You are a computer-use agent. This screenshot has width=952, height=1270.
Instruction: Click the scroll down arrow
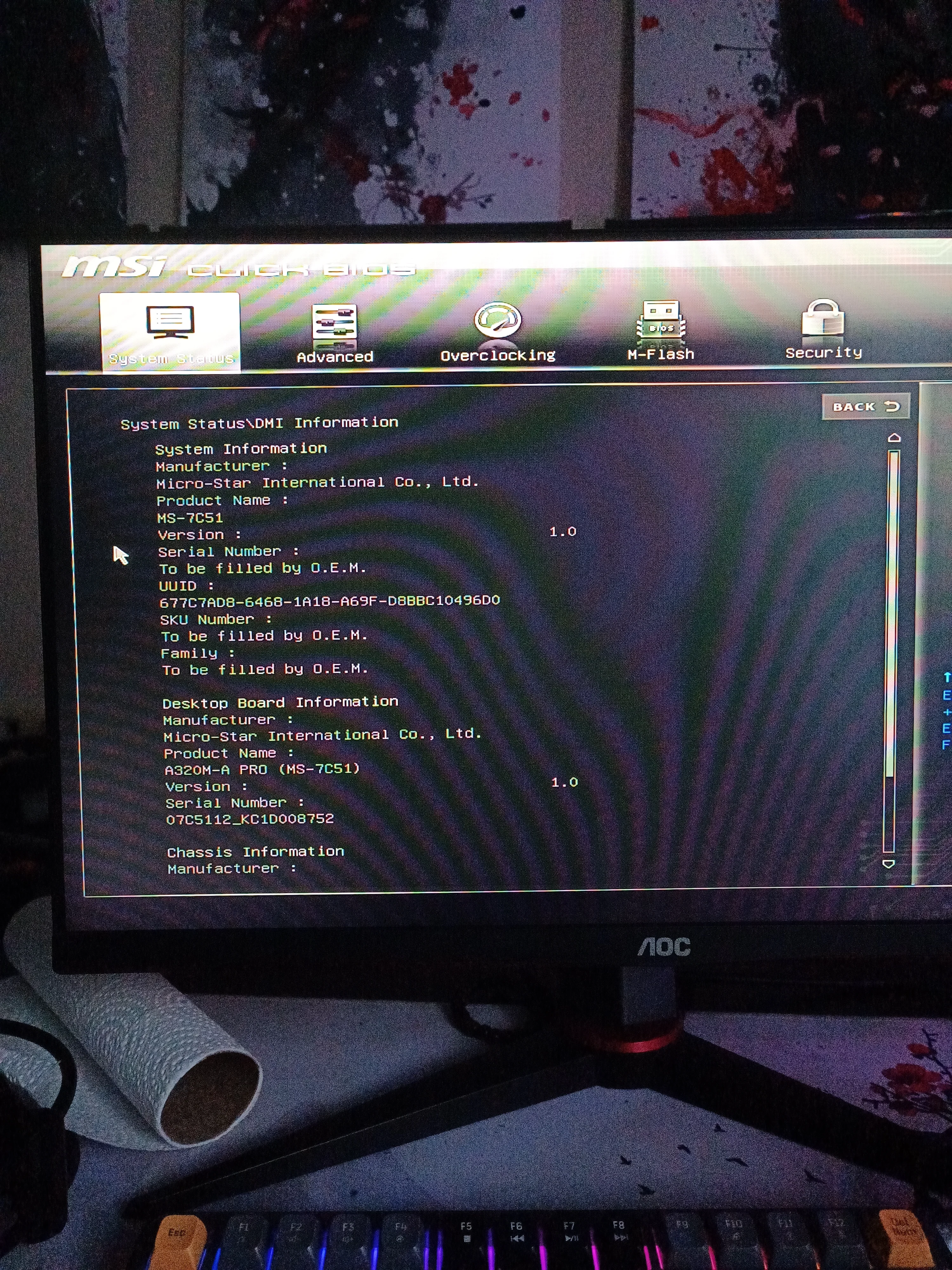(888, 864)
